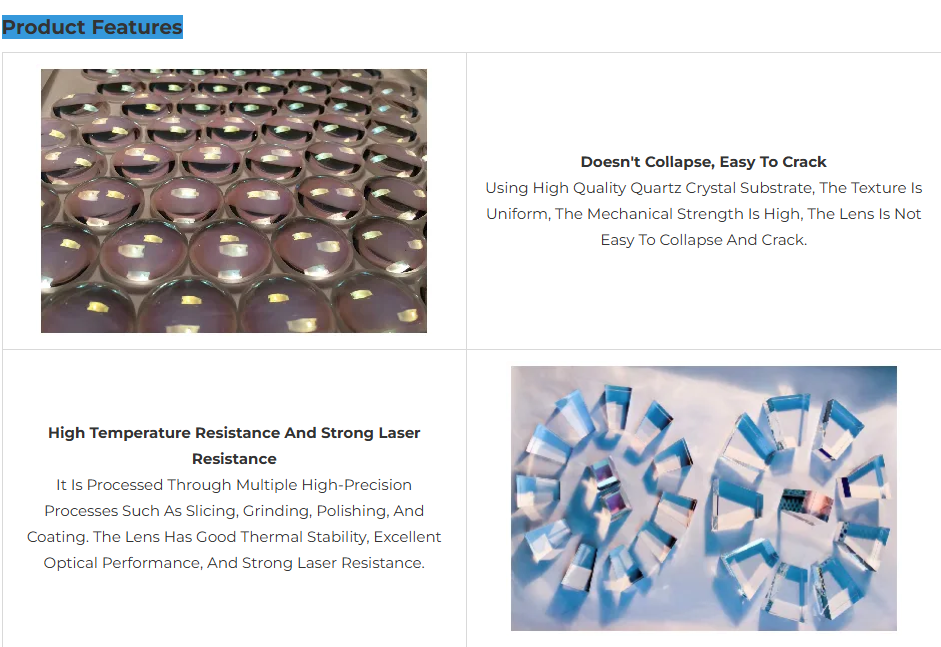Click the line starting "Processes Such As Slicing"

point(234,511)
